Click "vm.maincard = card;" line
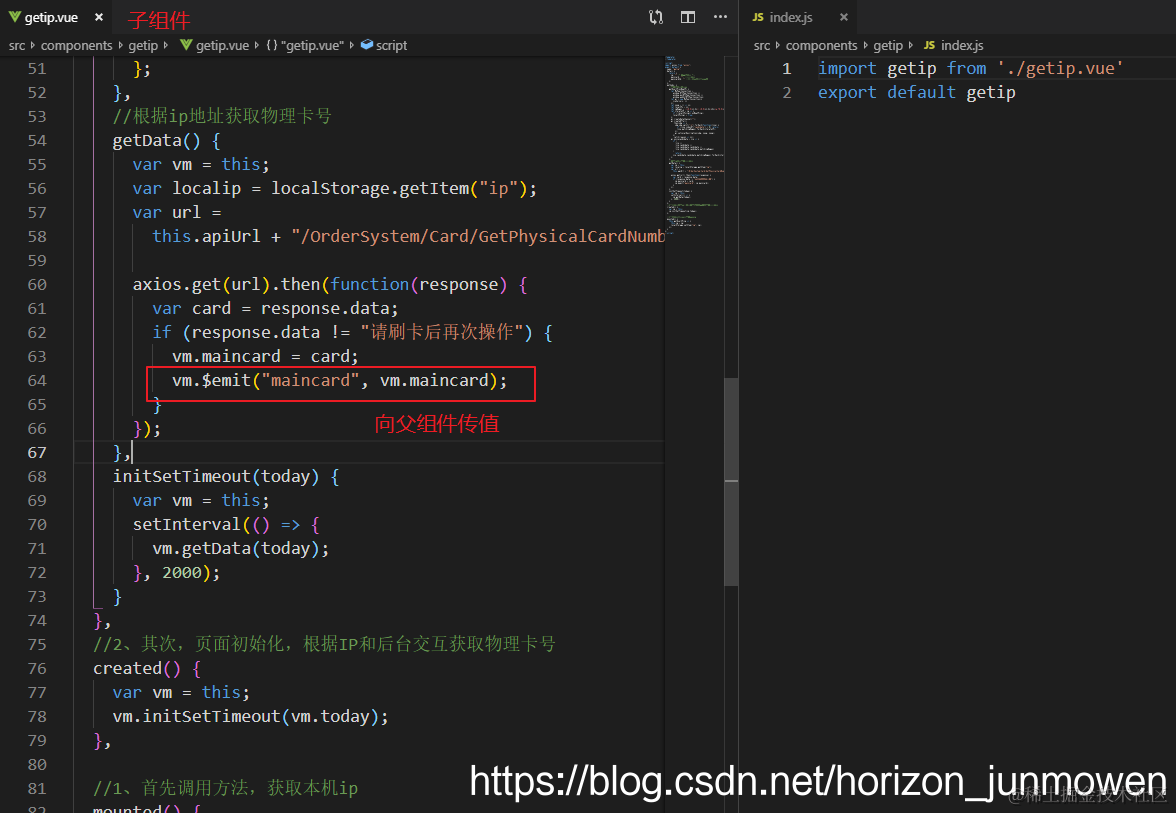Screen dimensions: 1176x813 pyautogui.click(x=266, y=356)
